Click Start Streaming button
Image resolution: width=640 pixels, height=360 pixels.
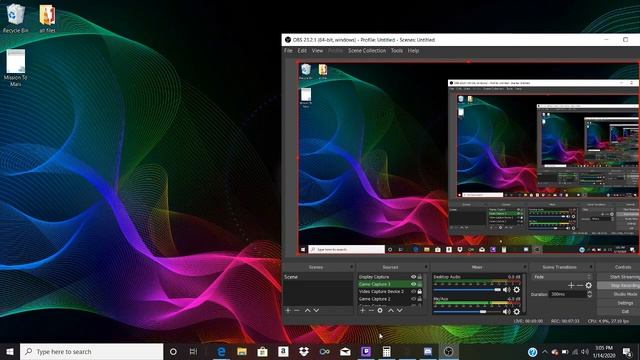(619, 277)
